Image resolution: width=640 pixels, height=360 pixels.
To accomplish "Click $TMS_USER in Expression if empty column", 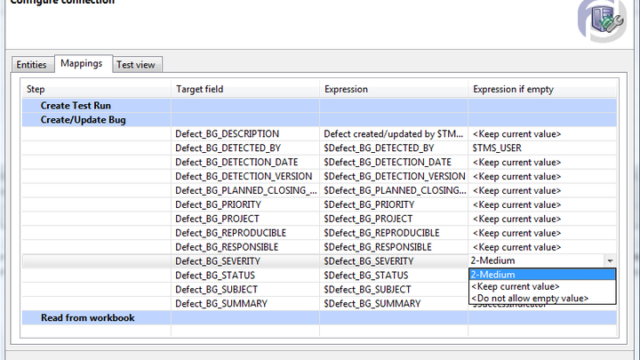I will pos(497,148).
